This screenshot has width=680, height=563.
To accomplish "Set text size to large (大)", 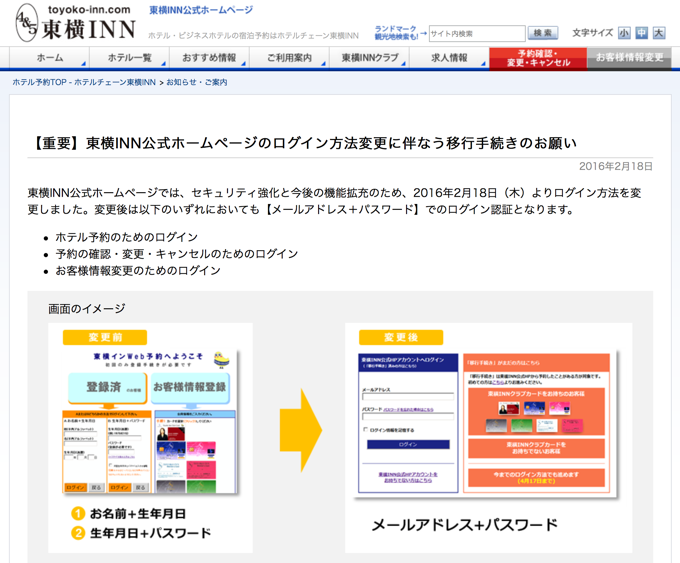I will click(x=659, y=33).
